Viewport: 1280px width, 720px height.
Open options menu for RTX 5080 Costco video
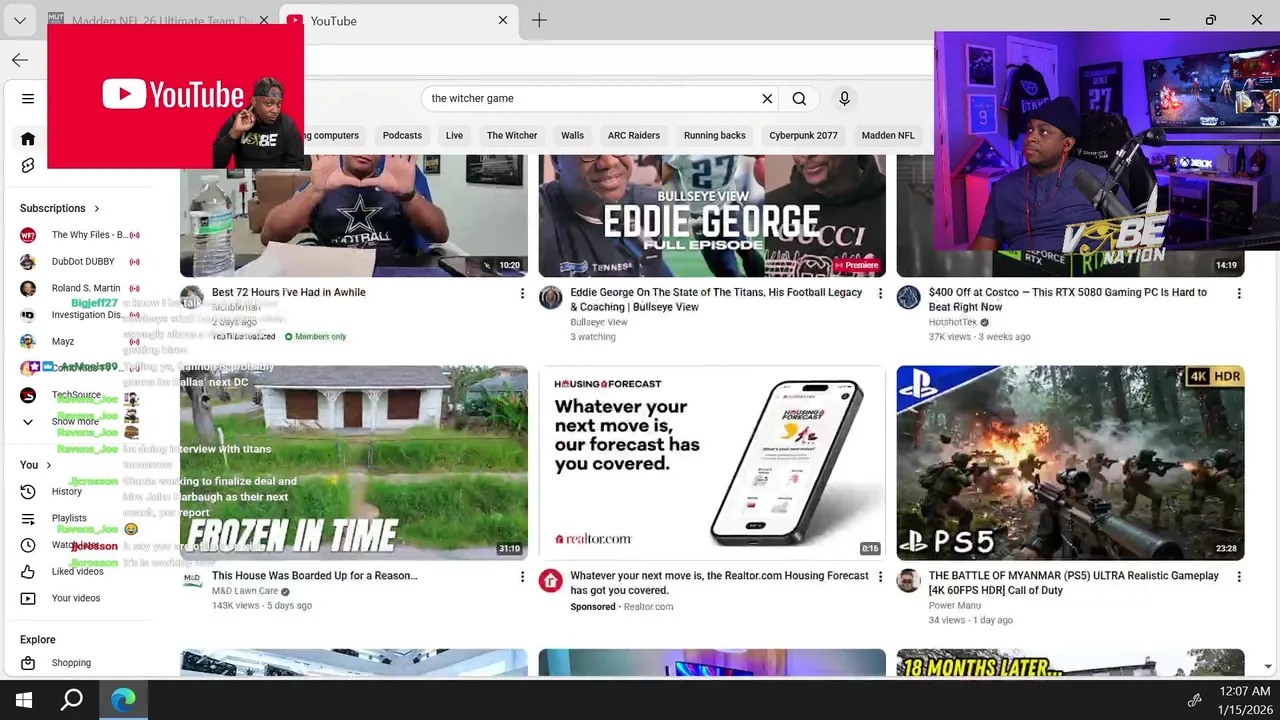(1239, 293)
